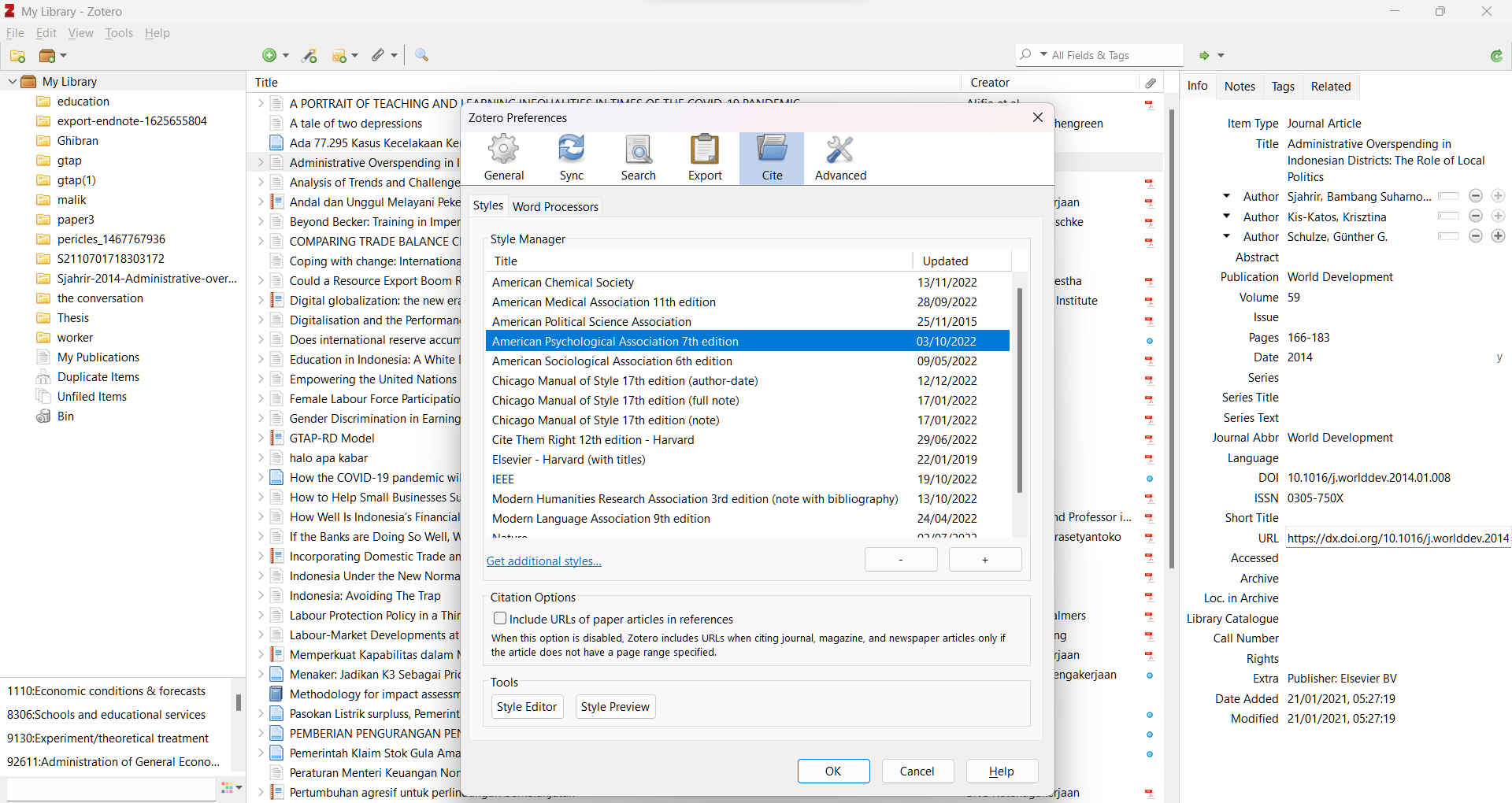1512x803 pixels.
Task: Click the Get additional styles link
Action: (543, 561)
